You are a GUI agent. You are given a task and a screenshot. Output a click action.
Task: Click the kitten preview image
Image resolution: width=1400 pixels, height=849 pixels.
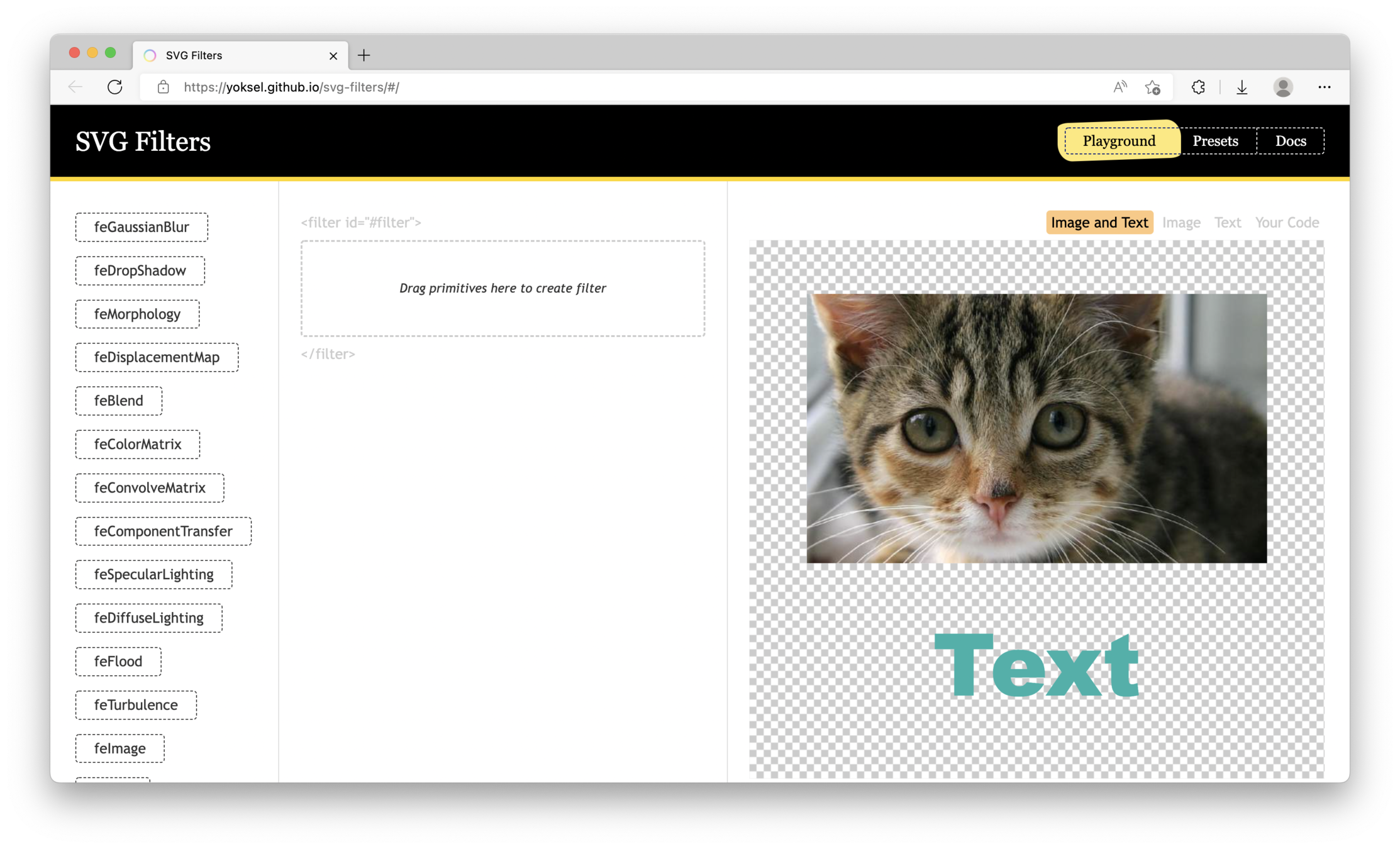1036,428
